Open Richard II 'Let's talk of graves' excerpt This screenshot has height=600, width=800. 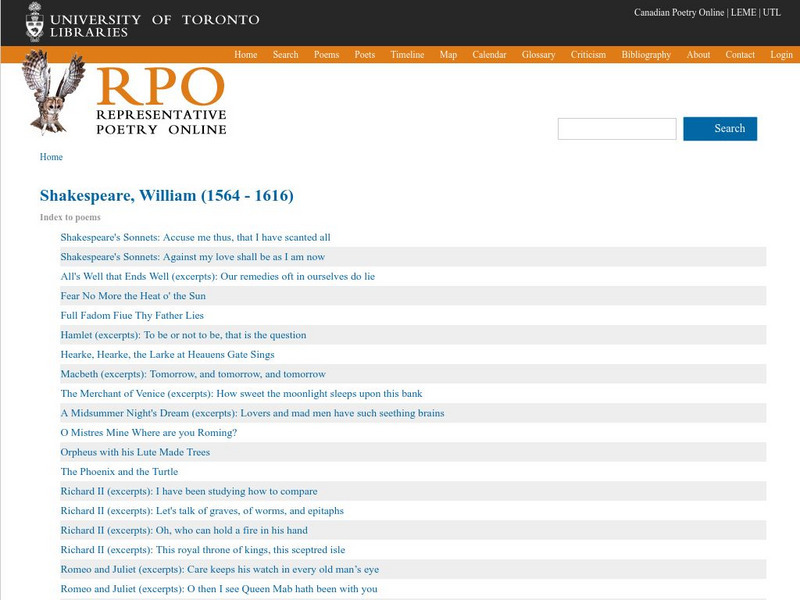tap(202, 511)
